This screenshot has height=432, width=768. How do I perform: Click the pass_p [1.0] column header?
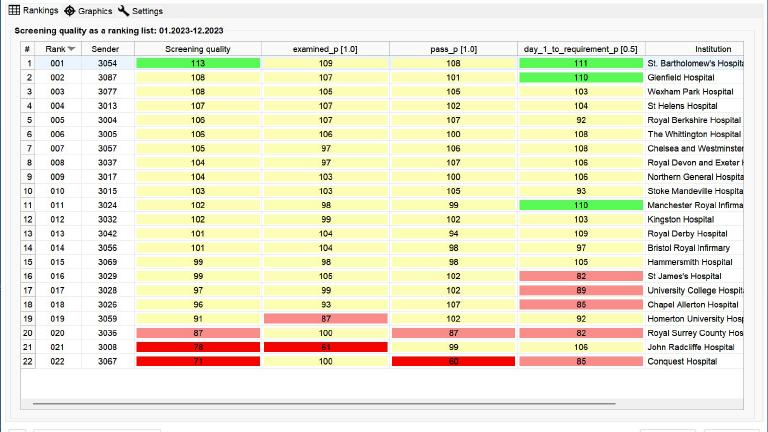tap(453, 49)
